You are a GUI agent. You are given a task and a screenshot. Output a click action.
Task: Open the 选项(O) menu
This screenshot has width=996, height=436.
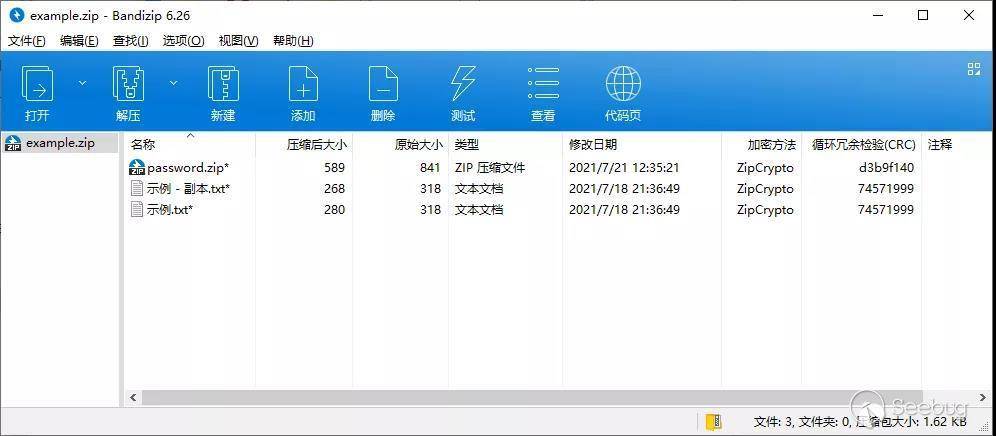184,41
